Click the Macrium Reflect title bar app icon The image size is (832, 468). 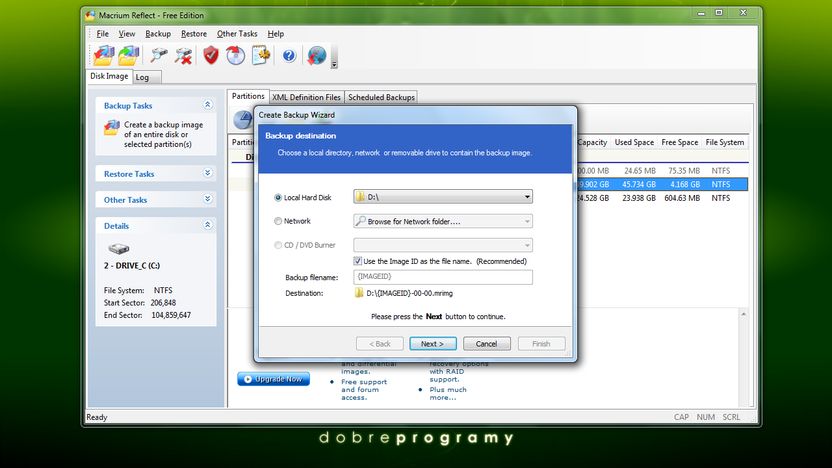[x=90, y=15]
